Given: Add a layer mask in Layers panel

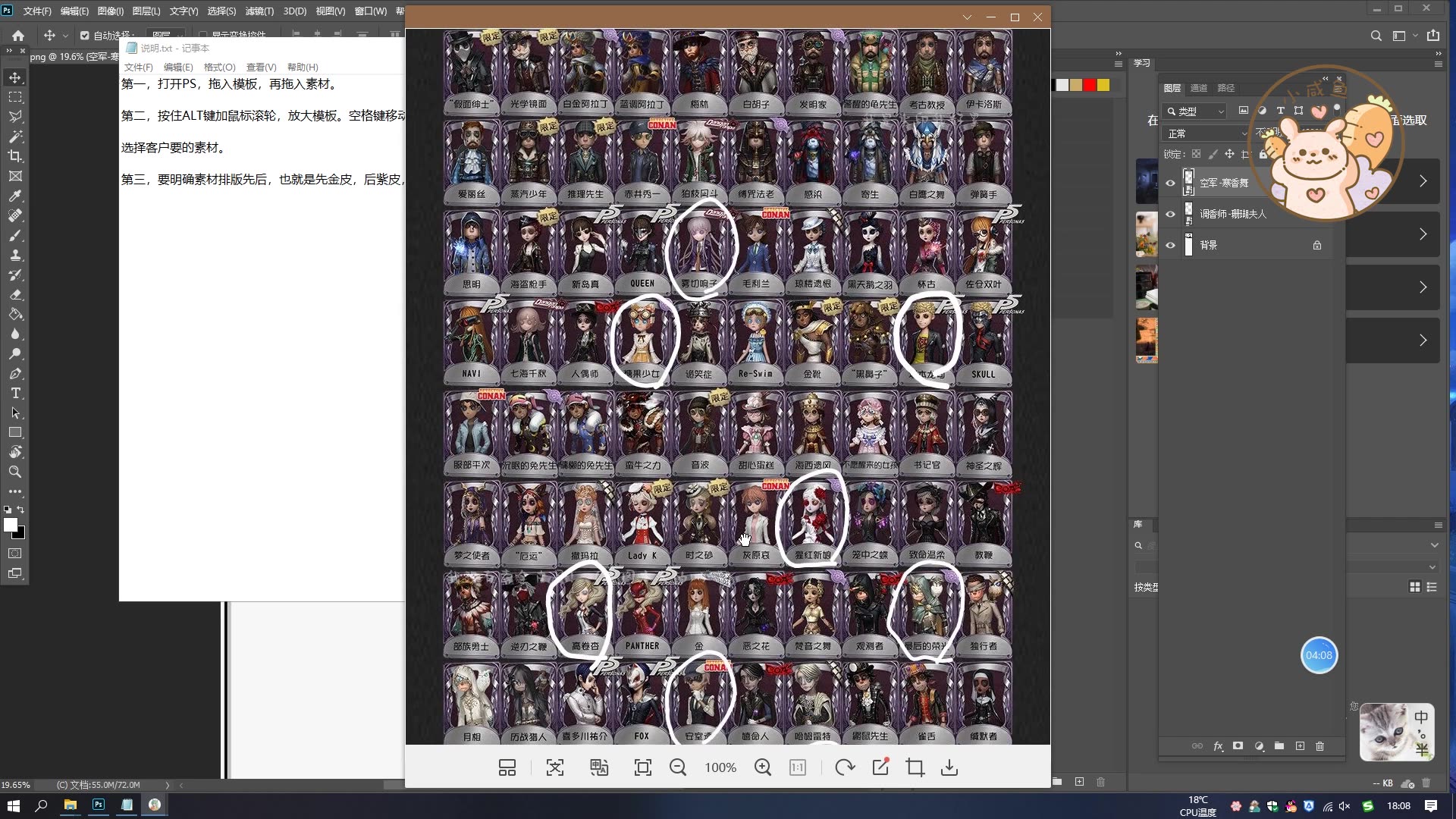Looking at the screenshot, I should pyautogui.click(x=1238, y=746).
